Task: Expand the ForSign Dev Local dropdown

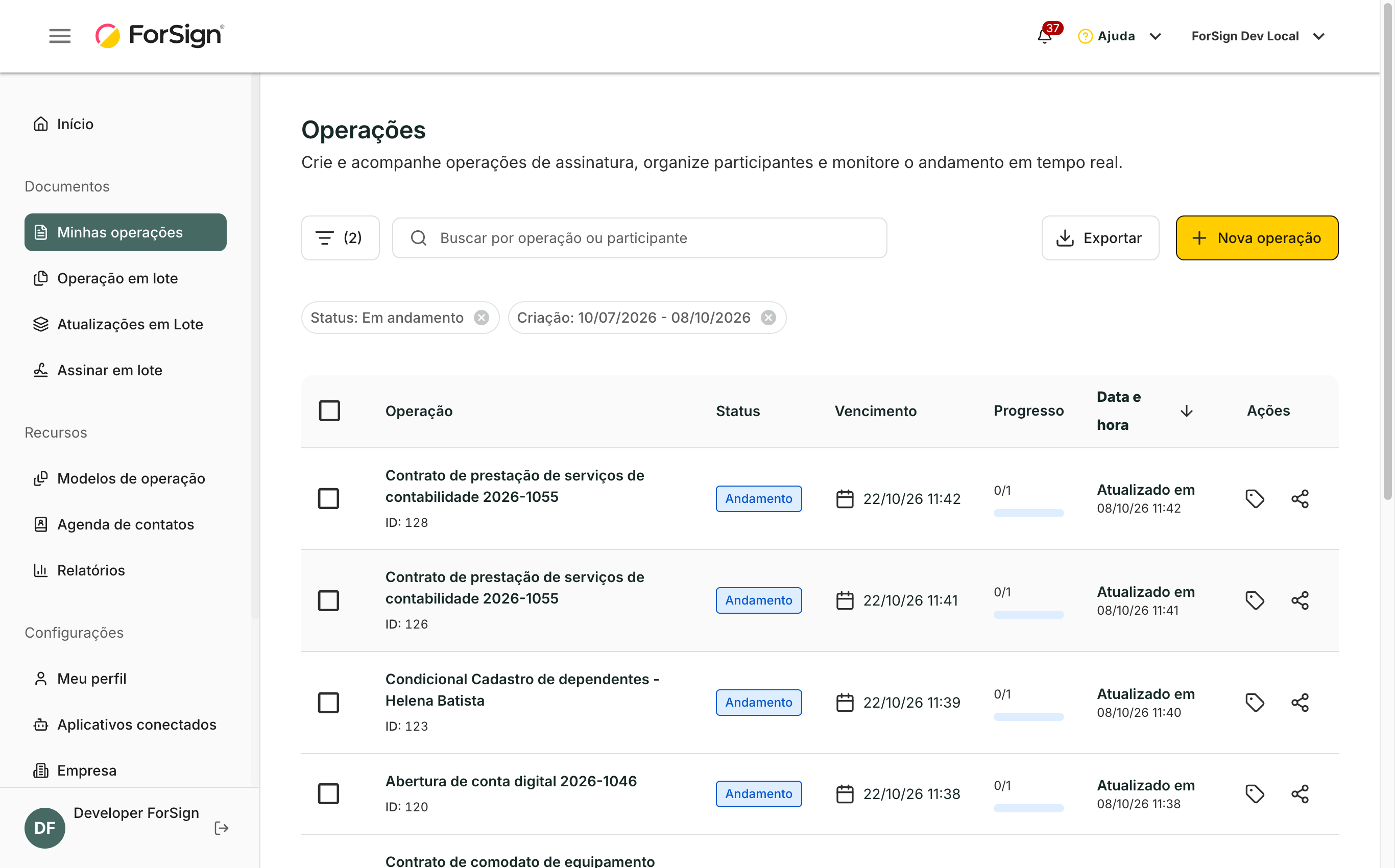Action: [x=1257, y=36]
